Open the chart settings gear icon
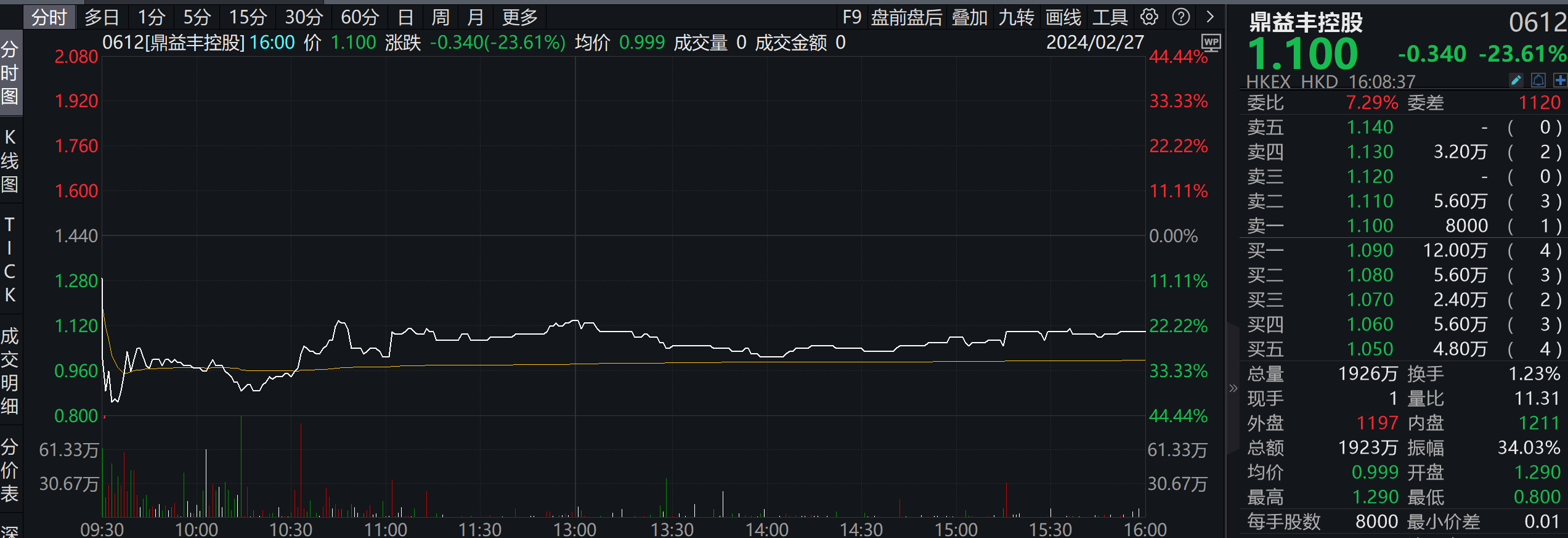Screen dimensions: 1568x538 (1149, 17)
